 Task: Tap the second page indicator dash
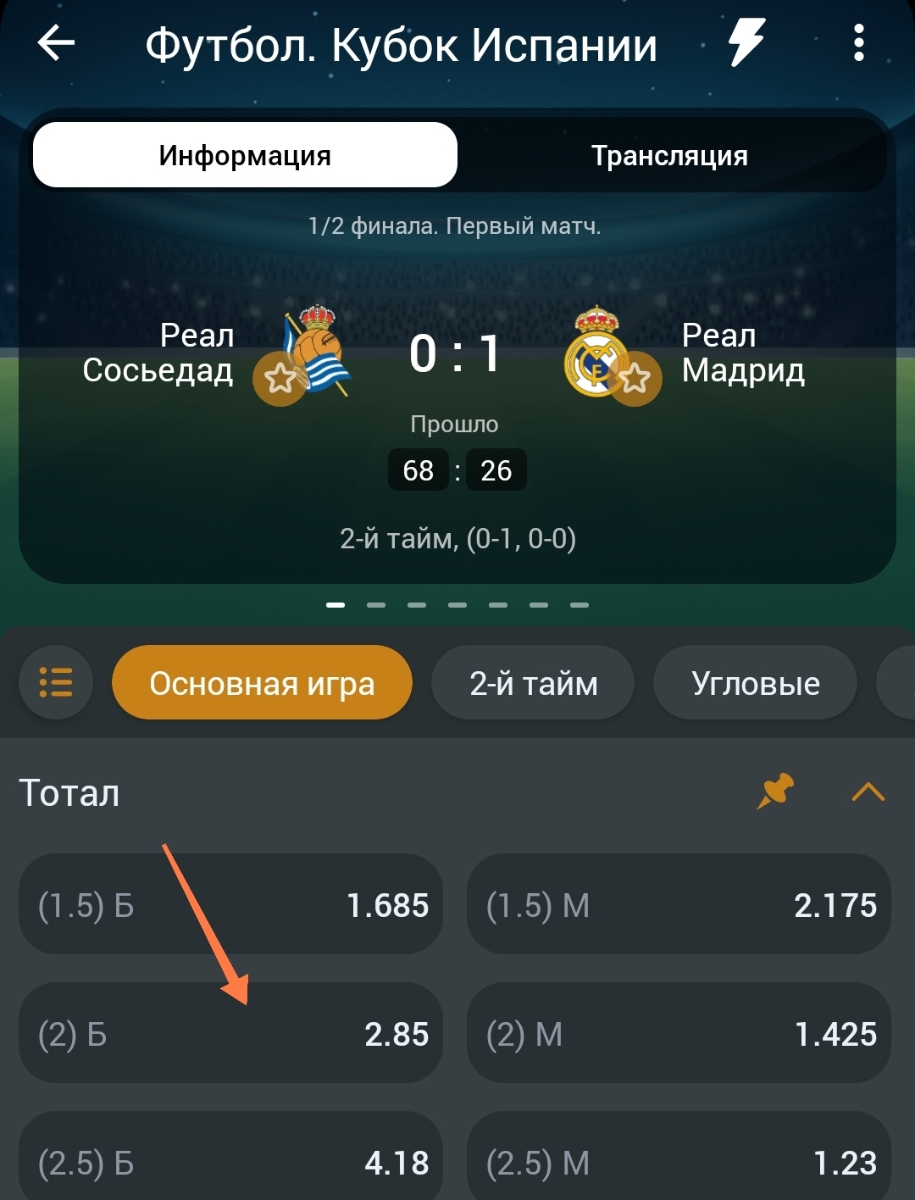click(376, 605)
